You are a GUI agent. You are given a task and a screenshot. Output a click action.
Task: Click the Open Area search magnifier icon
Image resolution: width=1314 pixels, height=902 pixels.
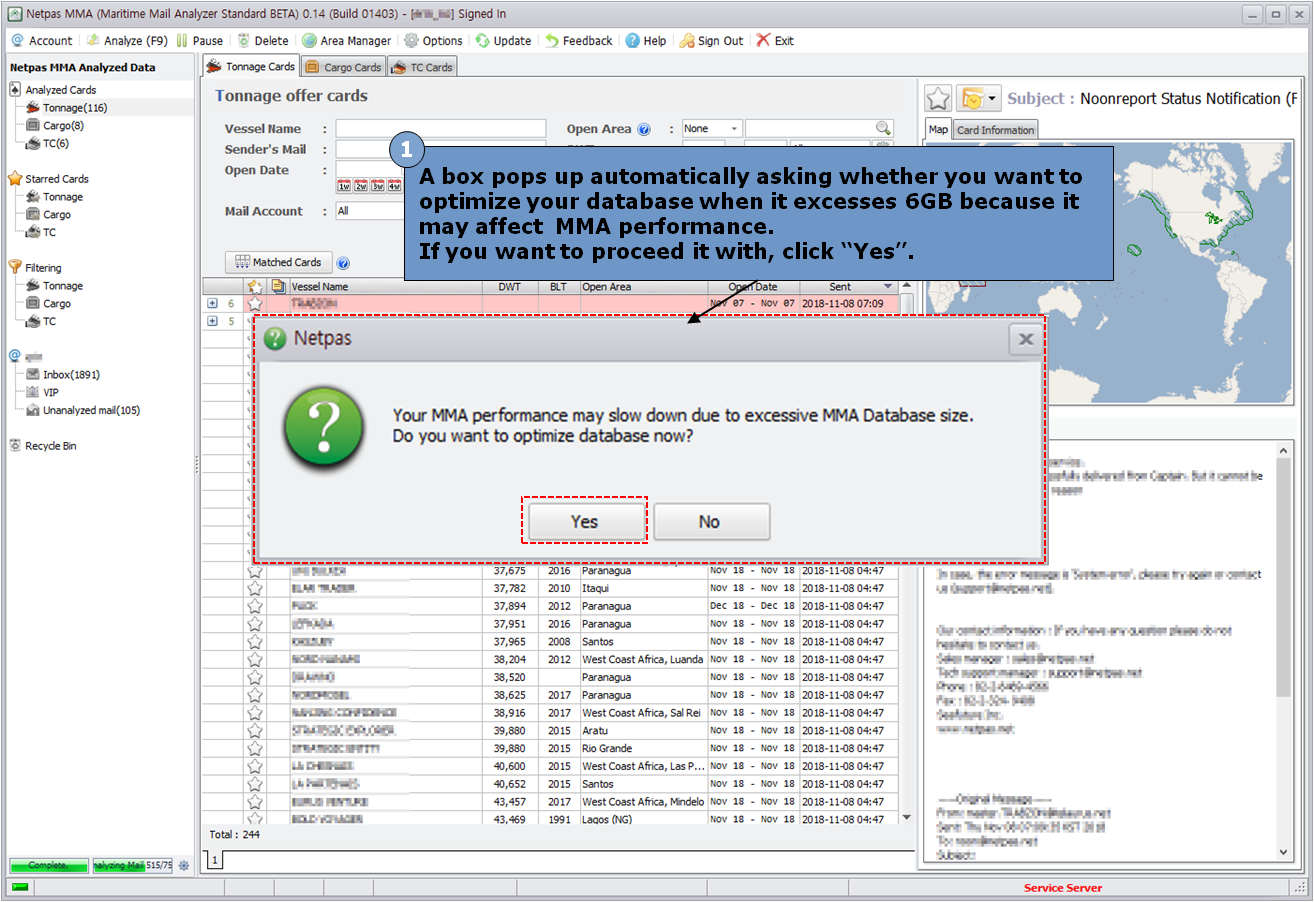[x=882, y=129]
